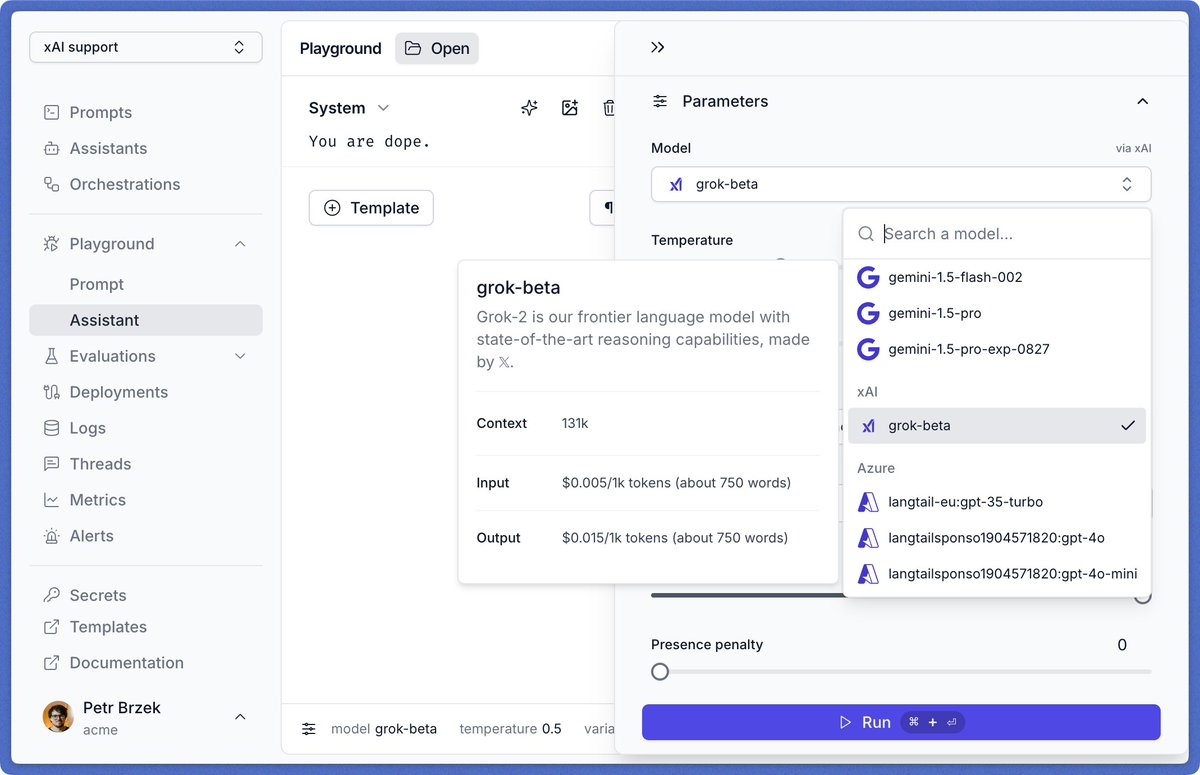This screenshot has width=1200, height=775.
Task: Click the Metrics chart icon
Action: [x=51, y=500]
